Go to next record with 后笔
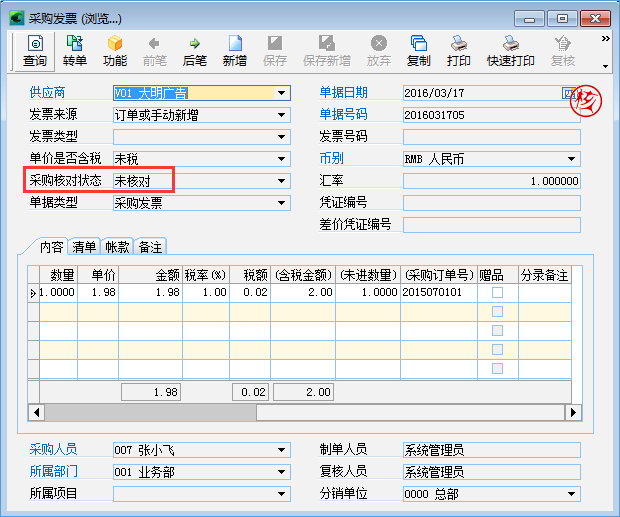The width and height of the screenshot is (620, 517). coord(195,51)
